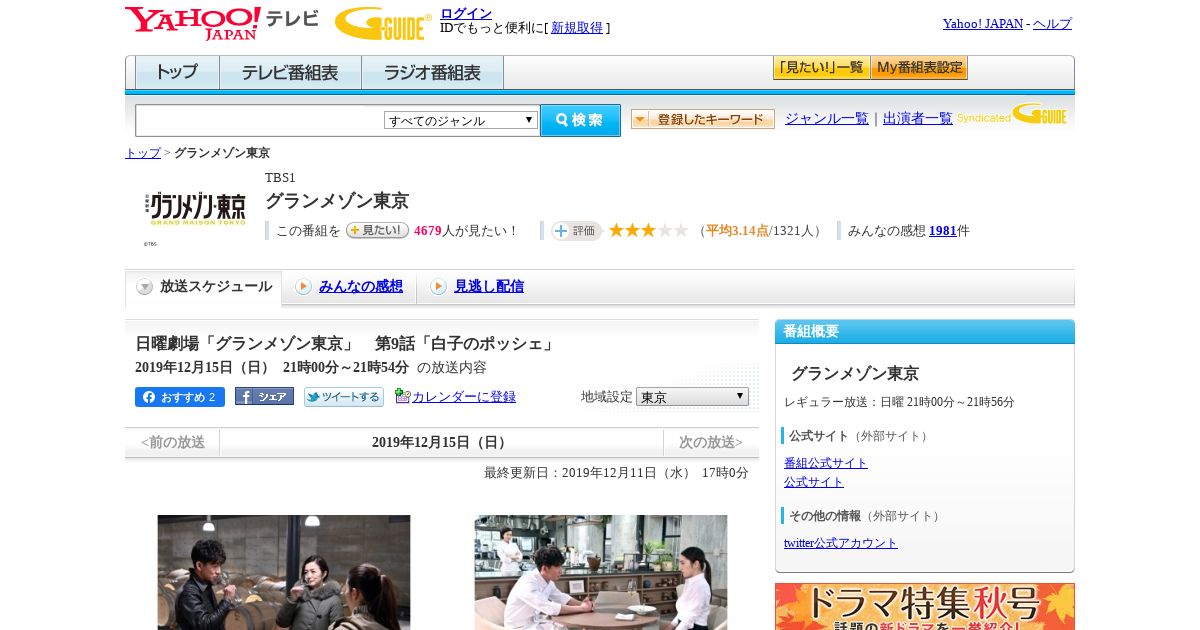
Task: Open the みんなの感想 tab
Action: pos(361,287)
